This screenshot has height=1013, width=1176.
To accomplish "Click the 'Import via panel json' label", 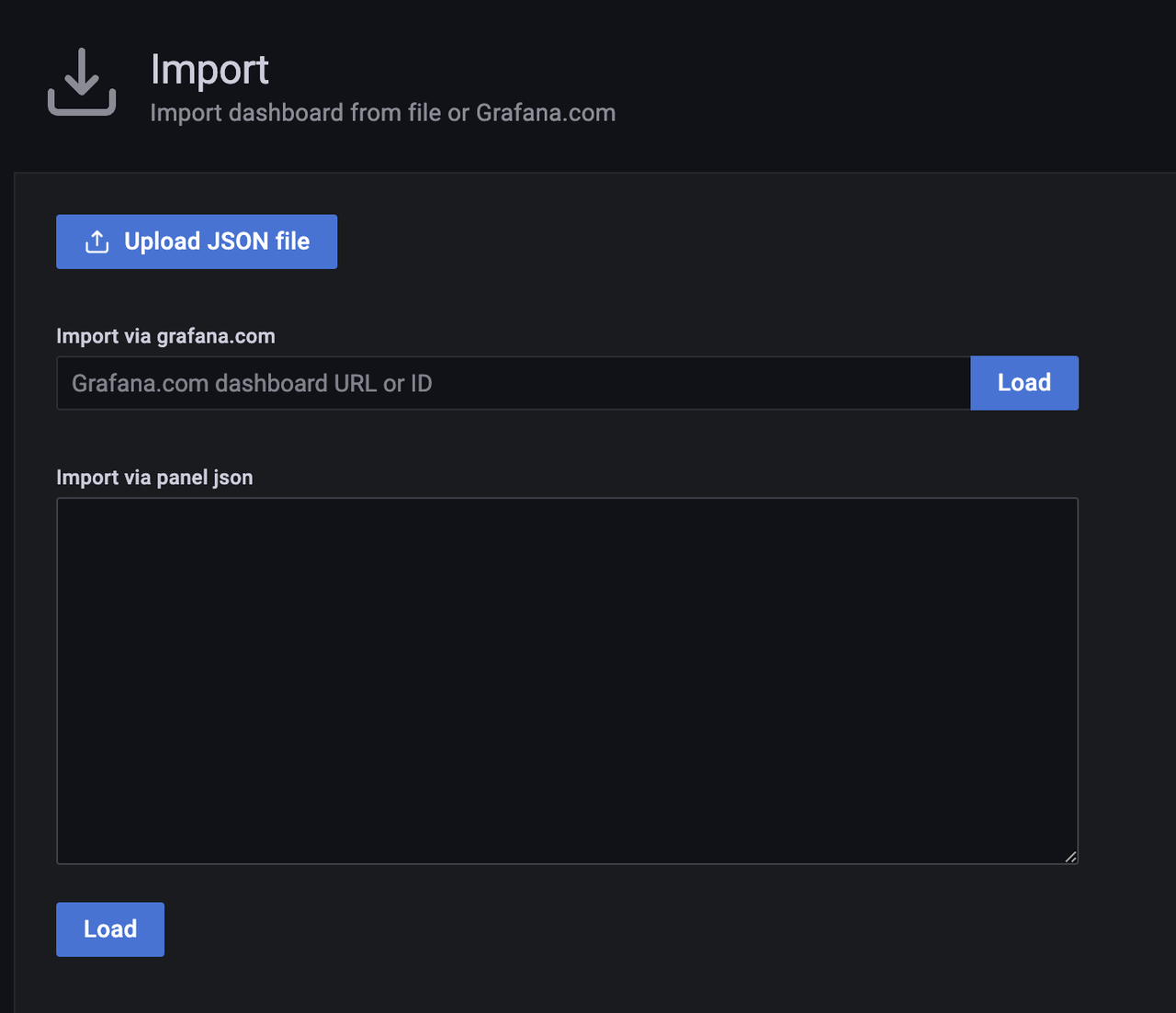I will point(154,478).
